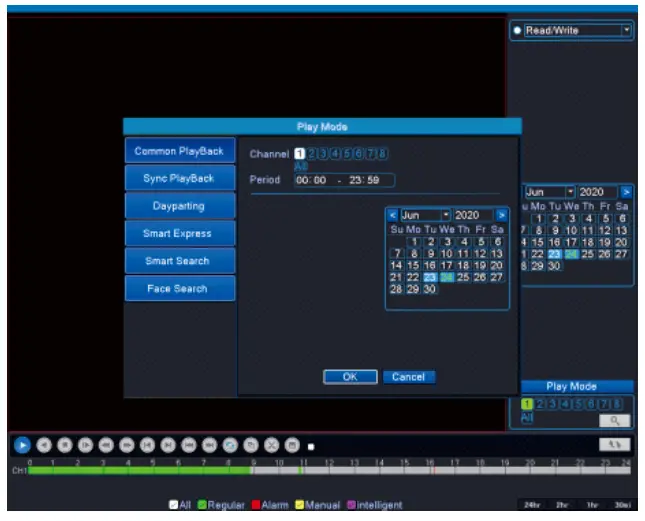Select Sync PlayBack mode
645x521 pixels.
(x=180, y=178)
